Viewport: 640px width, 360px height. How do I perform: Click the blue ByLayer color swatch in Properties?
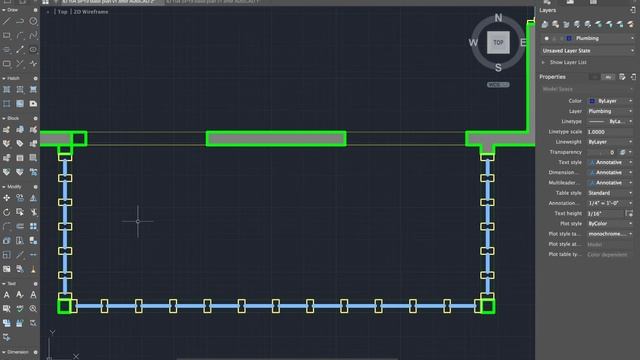[592, 101]
